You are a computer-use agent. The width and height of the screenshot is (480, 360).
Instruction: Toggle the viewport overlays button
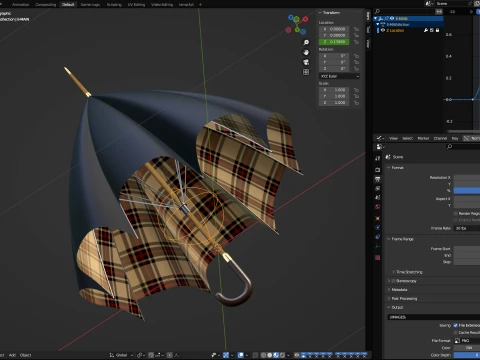point(241,355)
